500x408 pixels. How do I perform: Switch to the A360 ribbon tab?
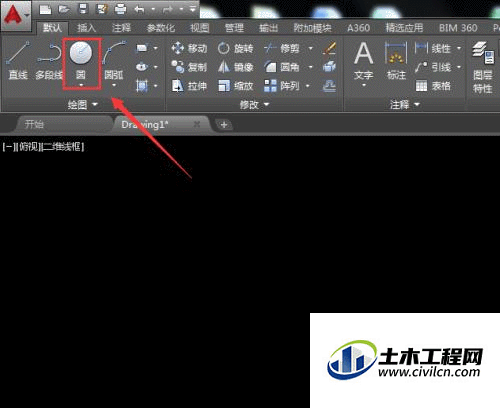click(x=359, y=28)
